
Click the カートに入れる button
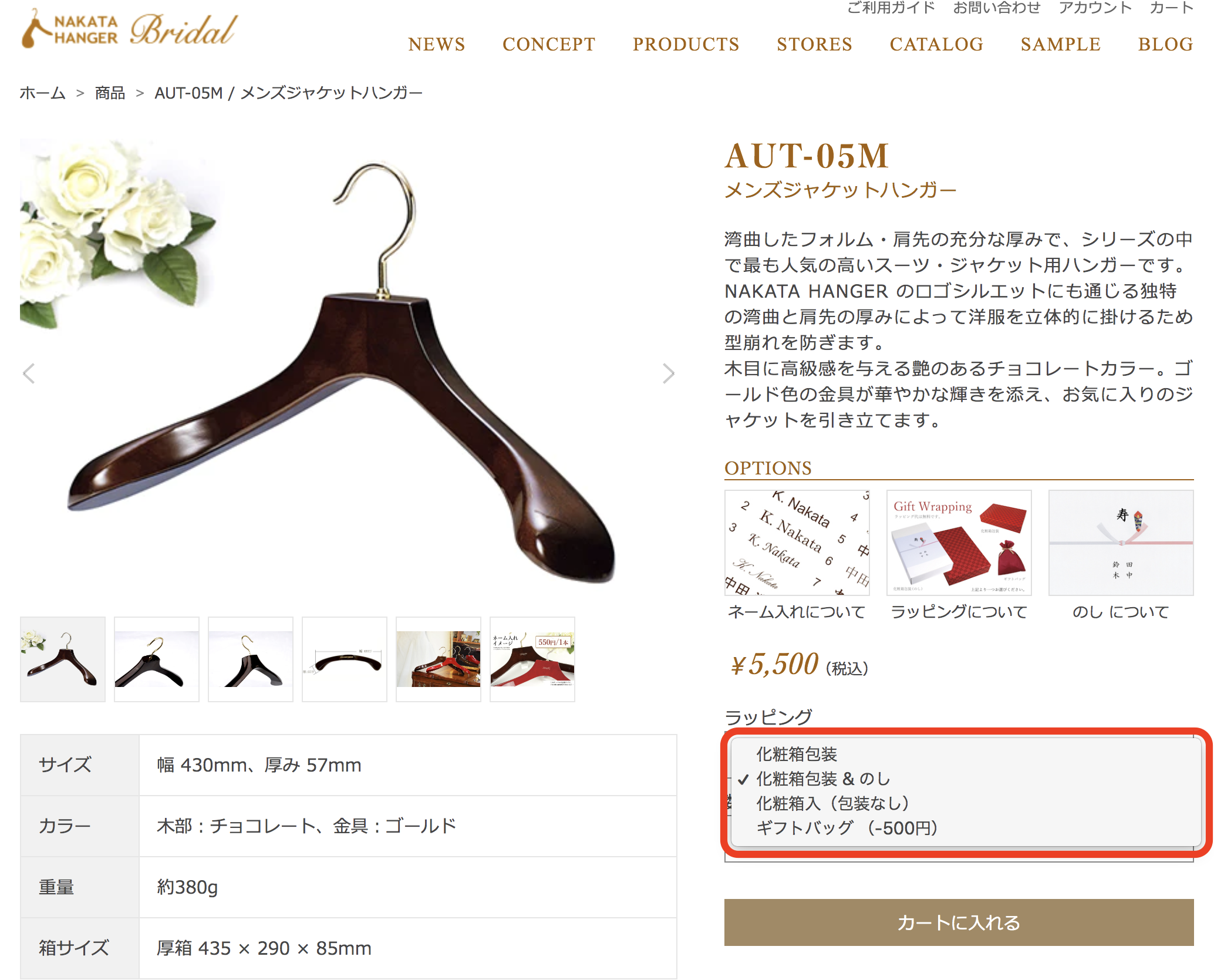959,922
